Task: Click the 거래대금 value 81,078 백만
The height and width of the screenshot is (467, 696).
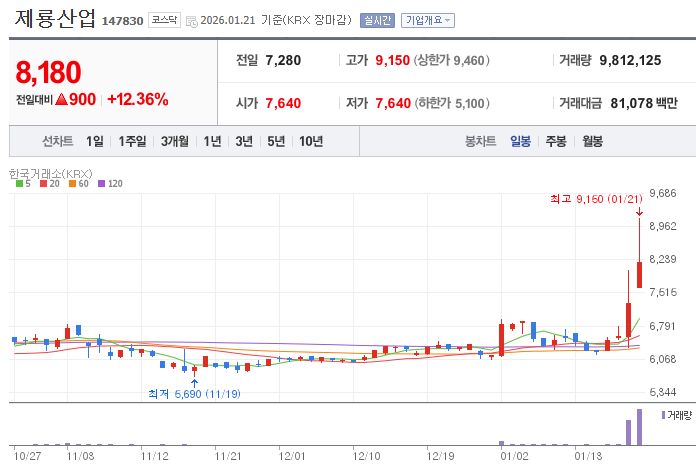Action: click(644, 103)
